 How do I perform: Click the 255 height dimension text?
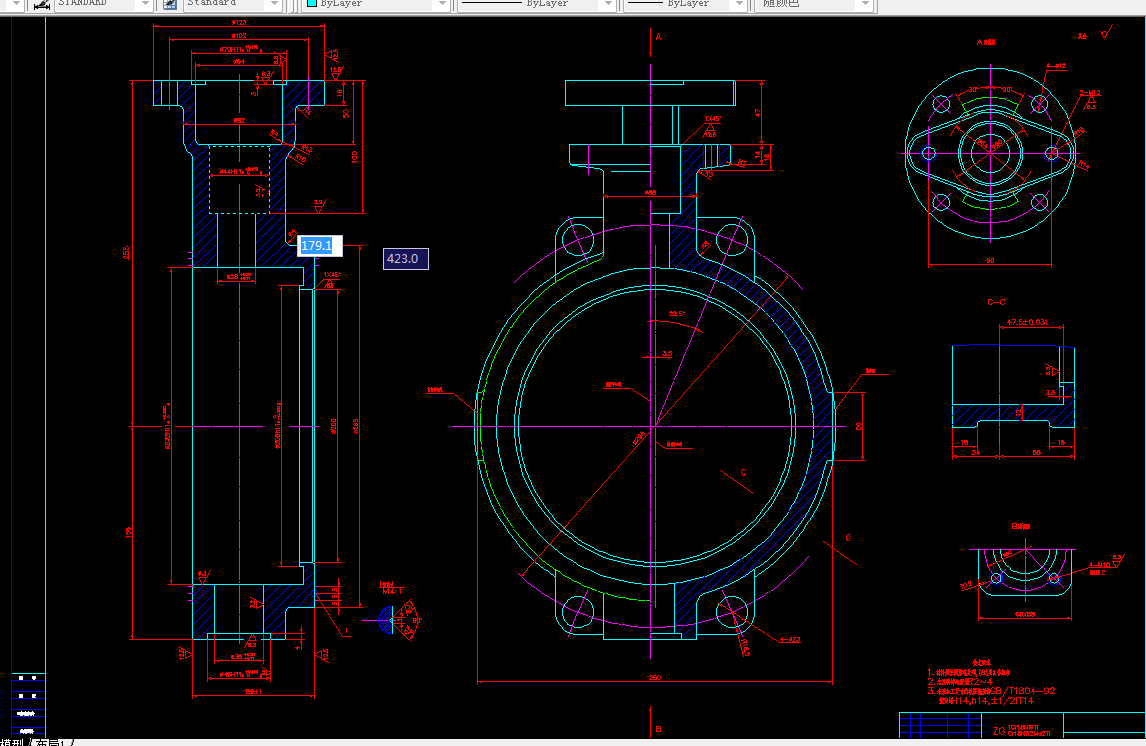coord(126,252)
